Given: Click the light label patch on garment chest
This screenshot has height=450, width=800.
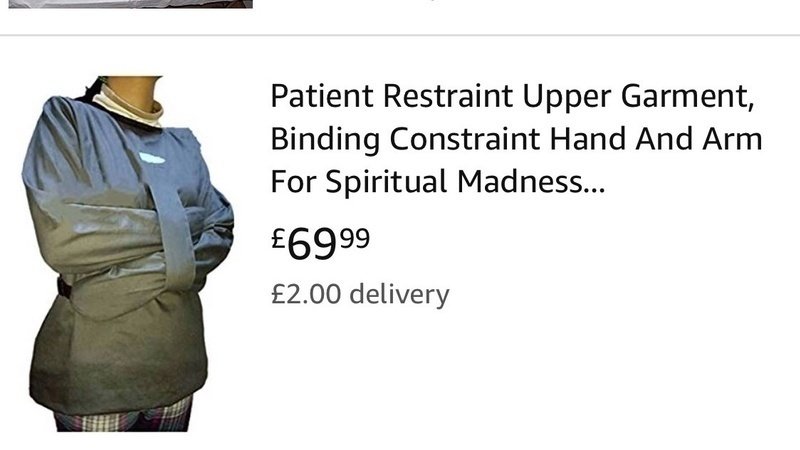Looking at the screenshot, I should (x=152, y=158).
